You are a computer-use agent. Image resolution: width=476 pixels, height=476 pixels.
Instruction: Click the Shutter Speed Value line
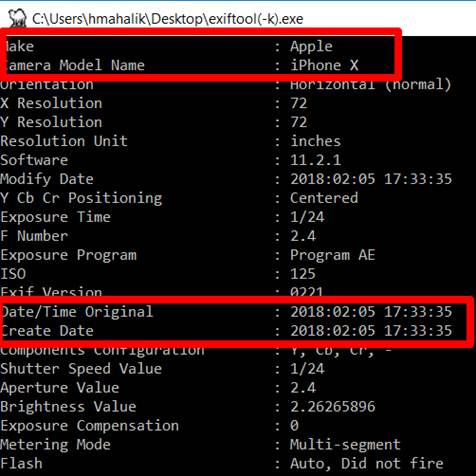tap(162, 369)
